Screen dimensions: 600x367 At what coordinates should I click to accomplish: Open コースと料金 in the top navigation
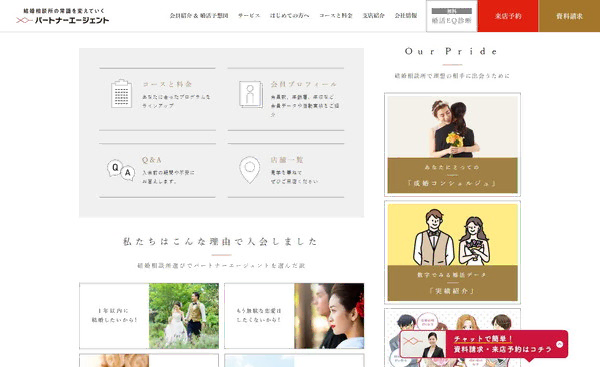pos(336,16)
